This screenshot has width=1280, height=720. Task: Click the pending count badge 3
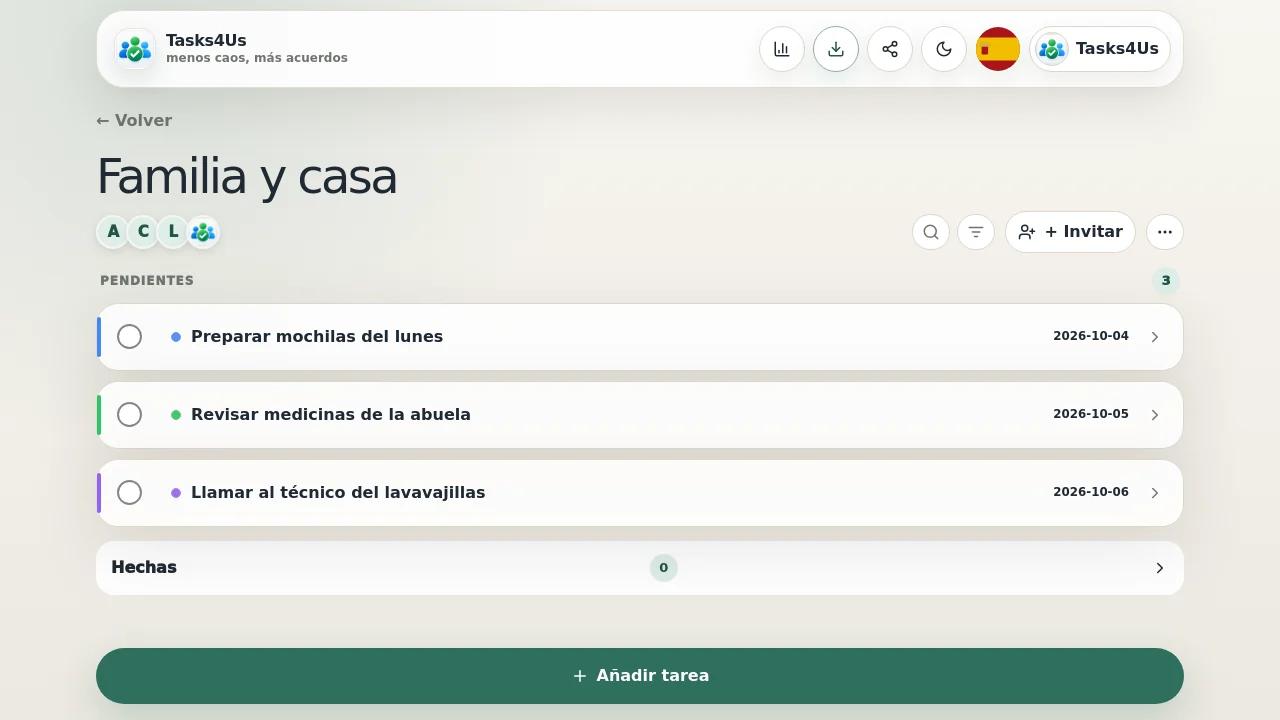[1166, 281]
